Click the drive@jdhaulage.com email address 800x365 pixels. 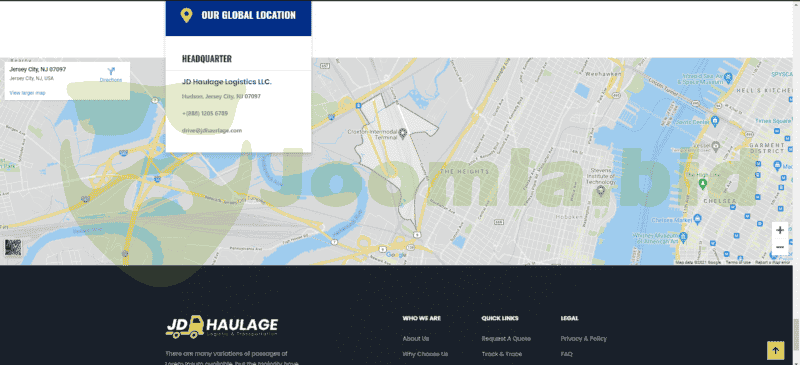point(212,131)
